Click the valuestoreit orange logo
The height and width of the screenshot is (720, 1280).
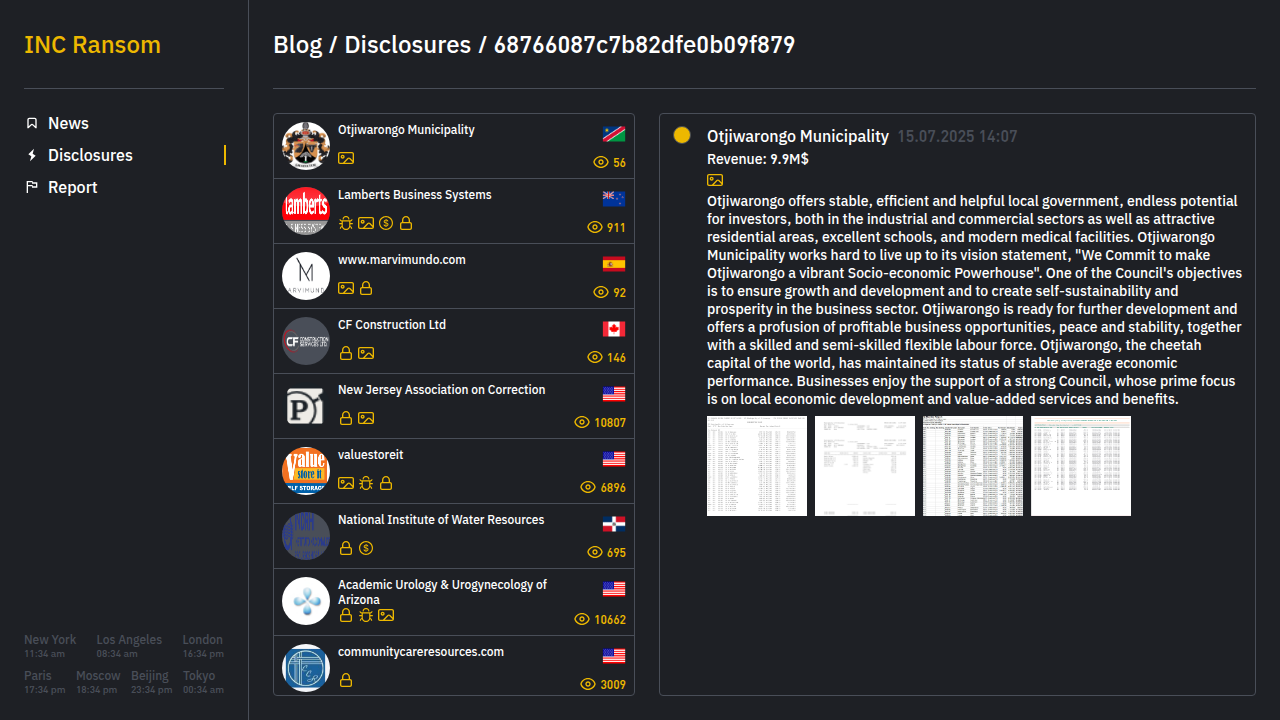[306, 471]
